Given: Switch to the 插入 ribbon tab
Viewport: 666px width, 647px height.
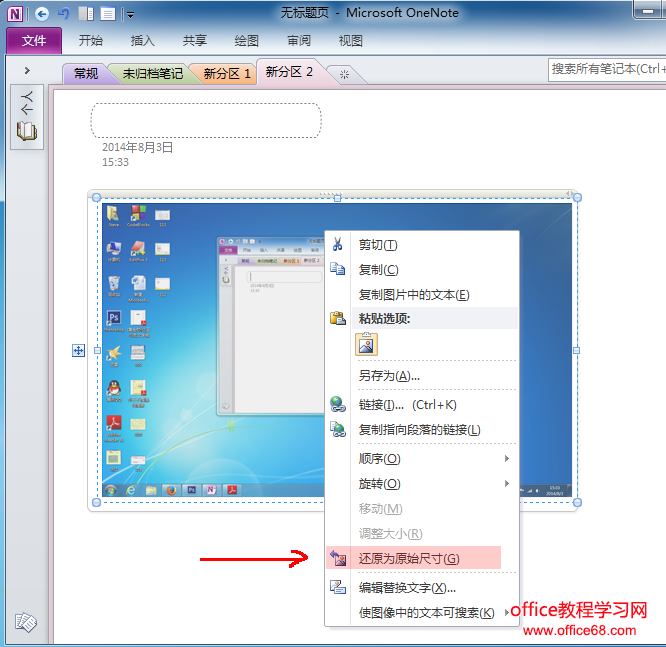Looking at the screenshot, I should point(142,41).
